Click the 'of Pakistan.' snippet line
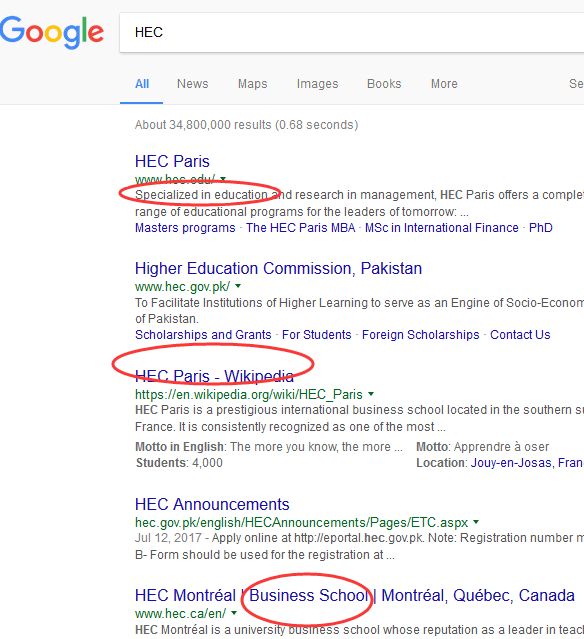The width and height of the screenshot is (584, 639). pos(167,319)
